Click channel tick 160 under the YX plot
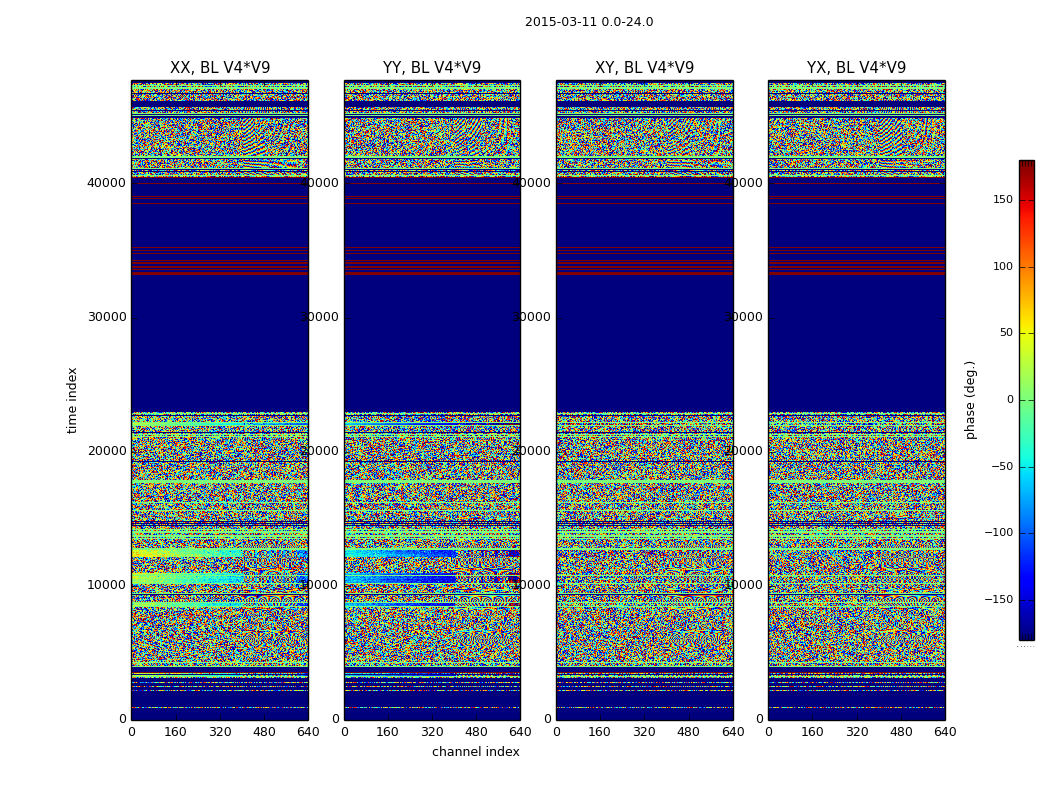Image resolution: width=1050 pixels, height=800 pixels. pyautogui.click(x=812, y=732)
